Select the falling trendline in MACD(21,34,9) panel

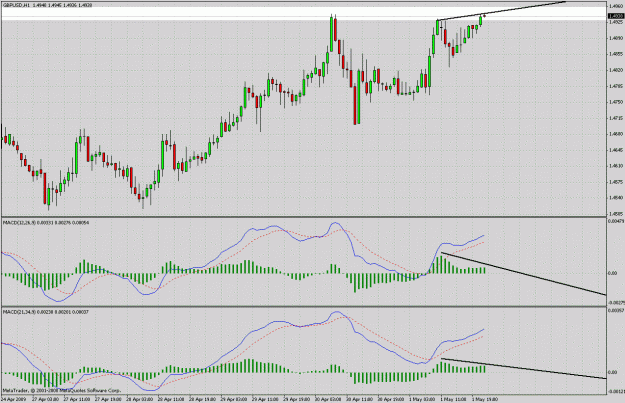point(524,369)
